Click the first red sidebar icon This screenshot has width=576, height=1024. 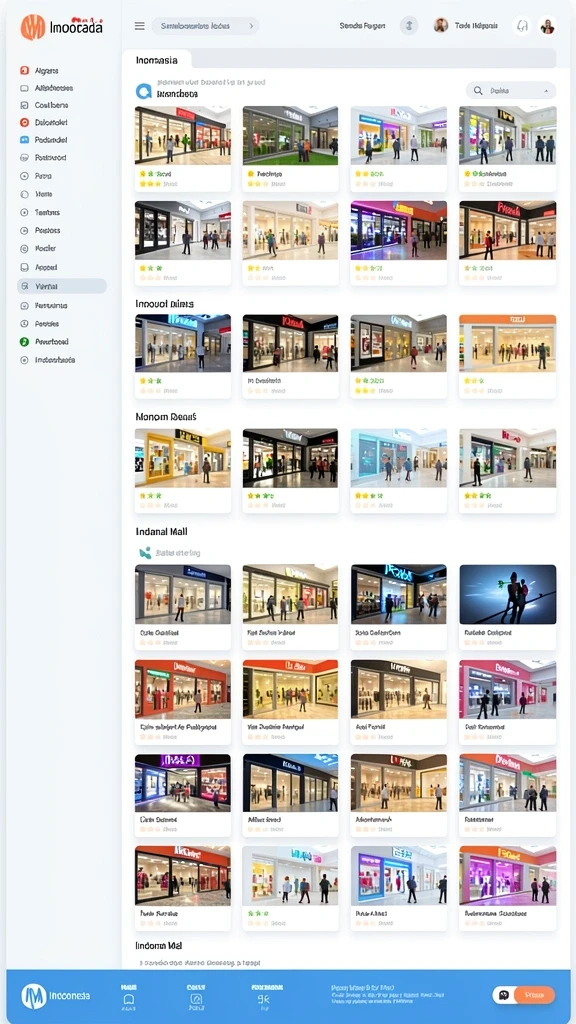click(24, 71)
